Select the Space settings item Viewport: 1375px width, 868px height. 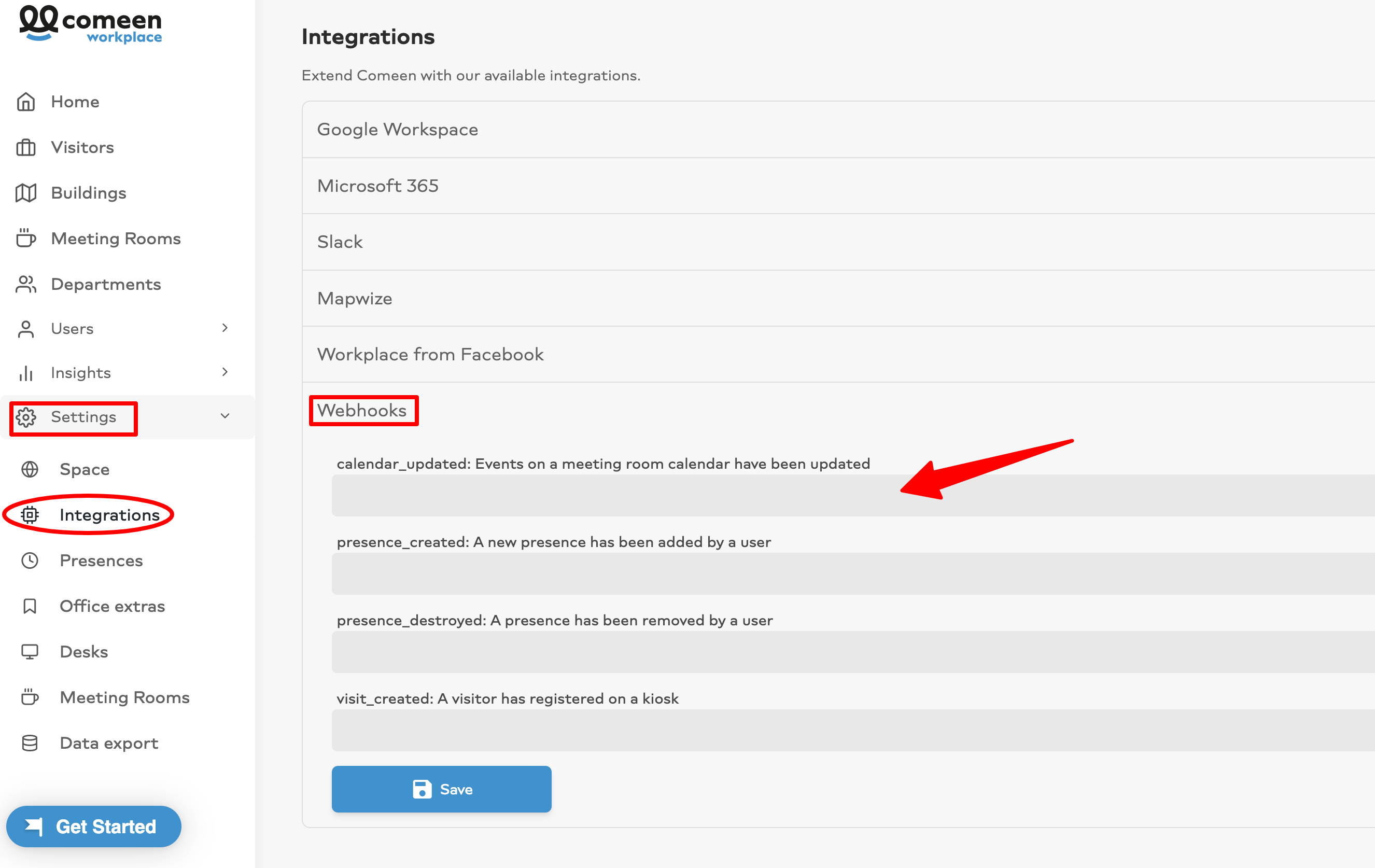[x=85, y=469]
